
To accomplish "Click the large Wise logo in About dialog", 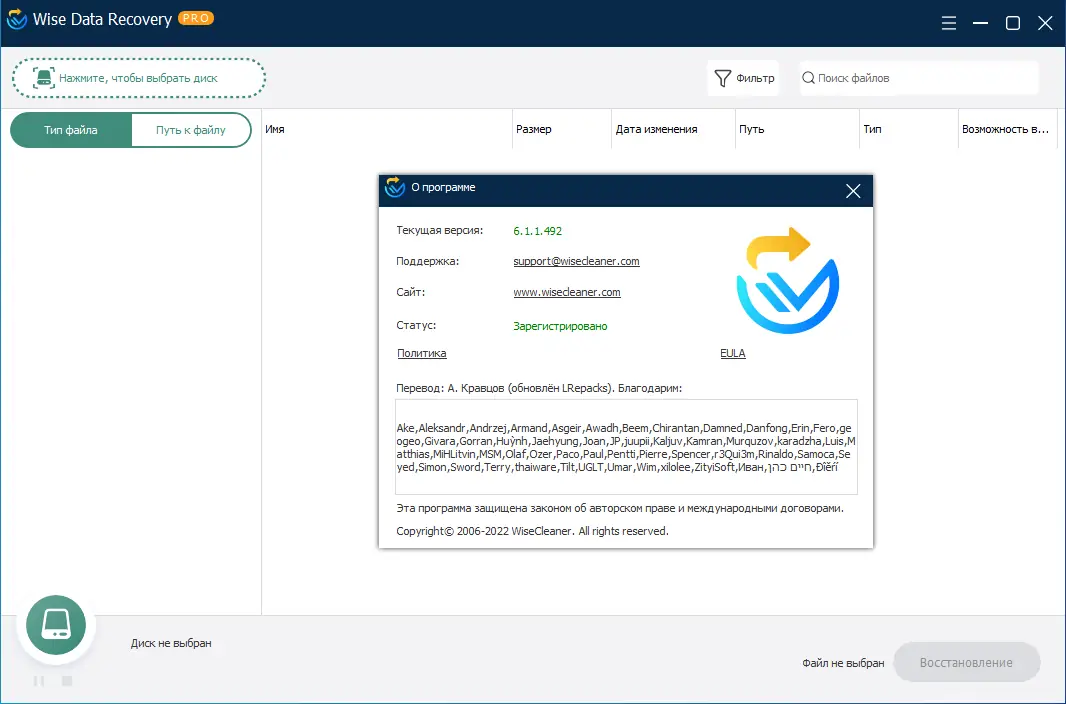I will point(788,280).
